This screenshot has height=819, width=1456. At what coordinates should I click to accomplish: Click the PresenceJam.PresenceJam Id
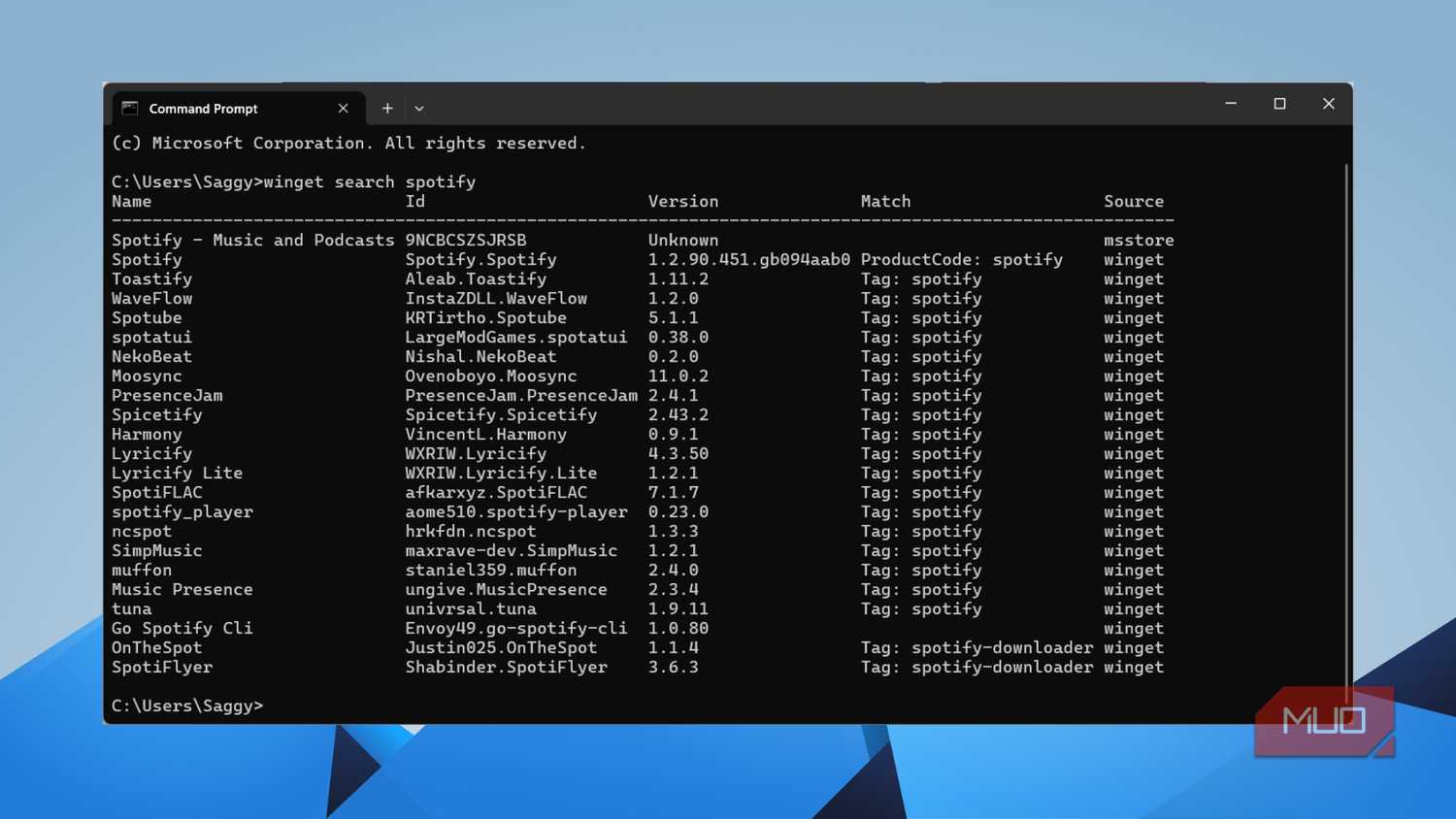coord(521,395)
